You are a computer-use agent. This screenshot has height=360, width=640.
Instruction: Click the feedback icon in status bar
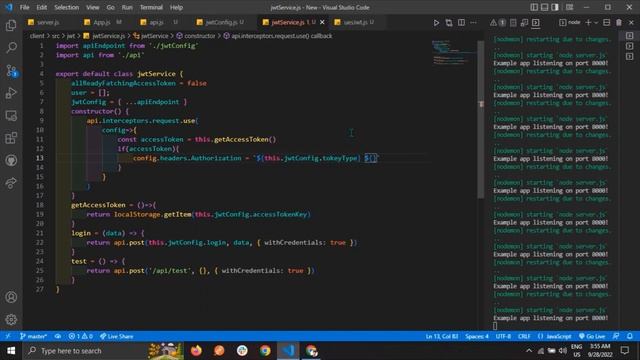pyautogui.click(x=616, y=336)
